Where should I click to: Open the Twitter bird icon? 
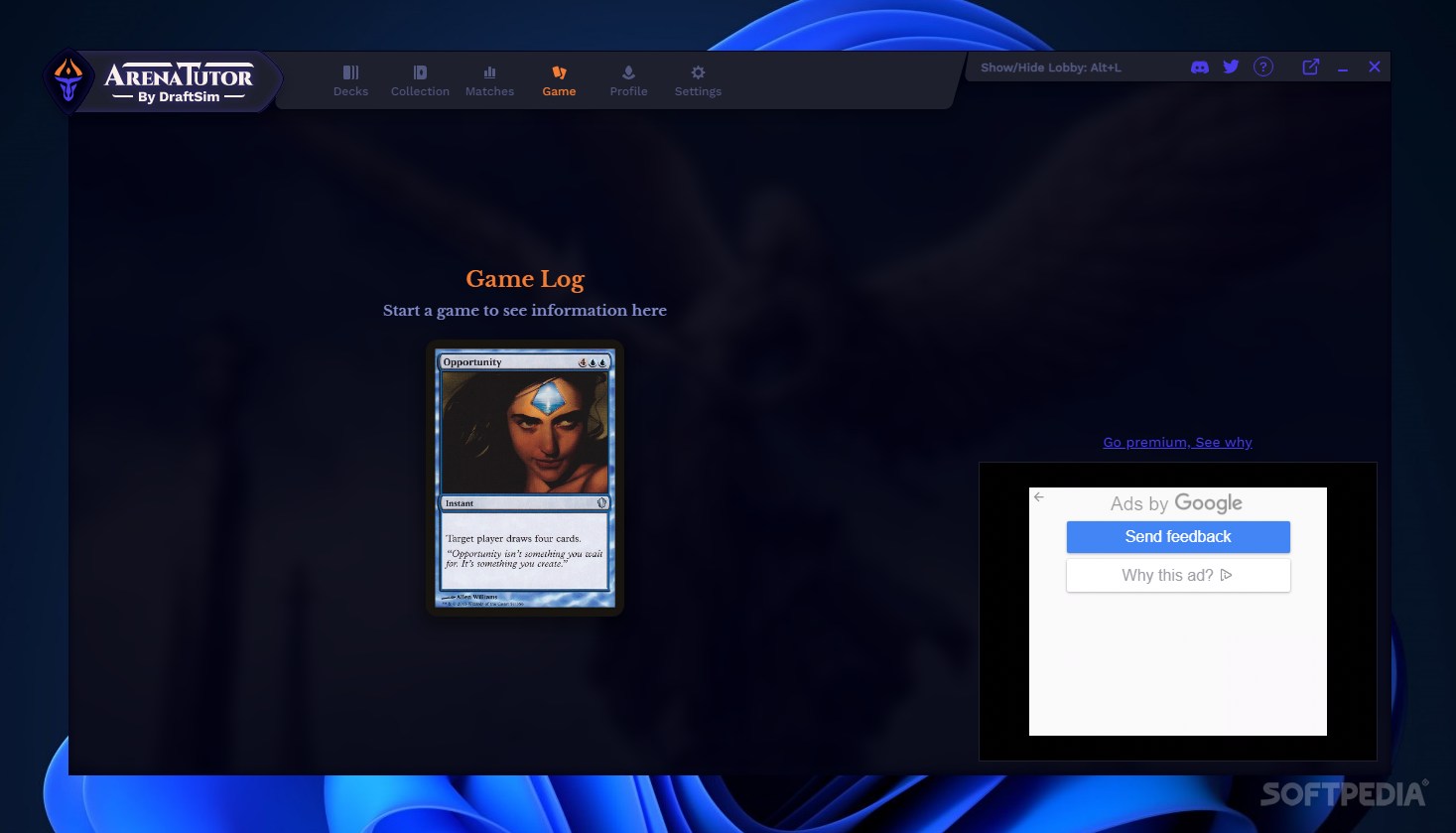(1231, 68)
